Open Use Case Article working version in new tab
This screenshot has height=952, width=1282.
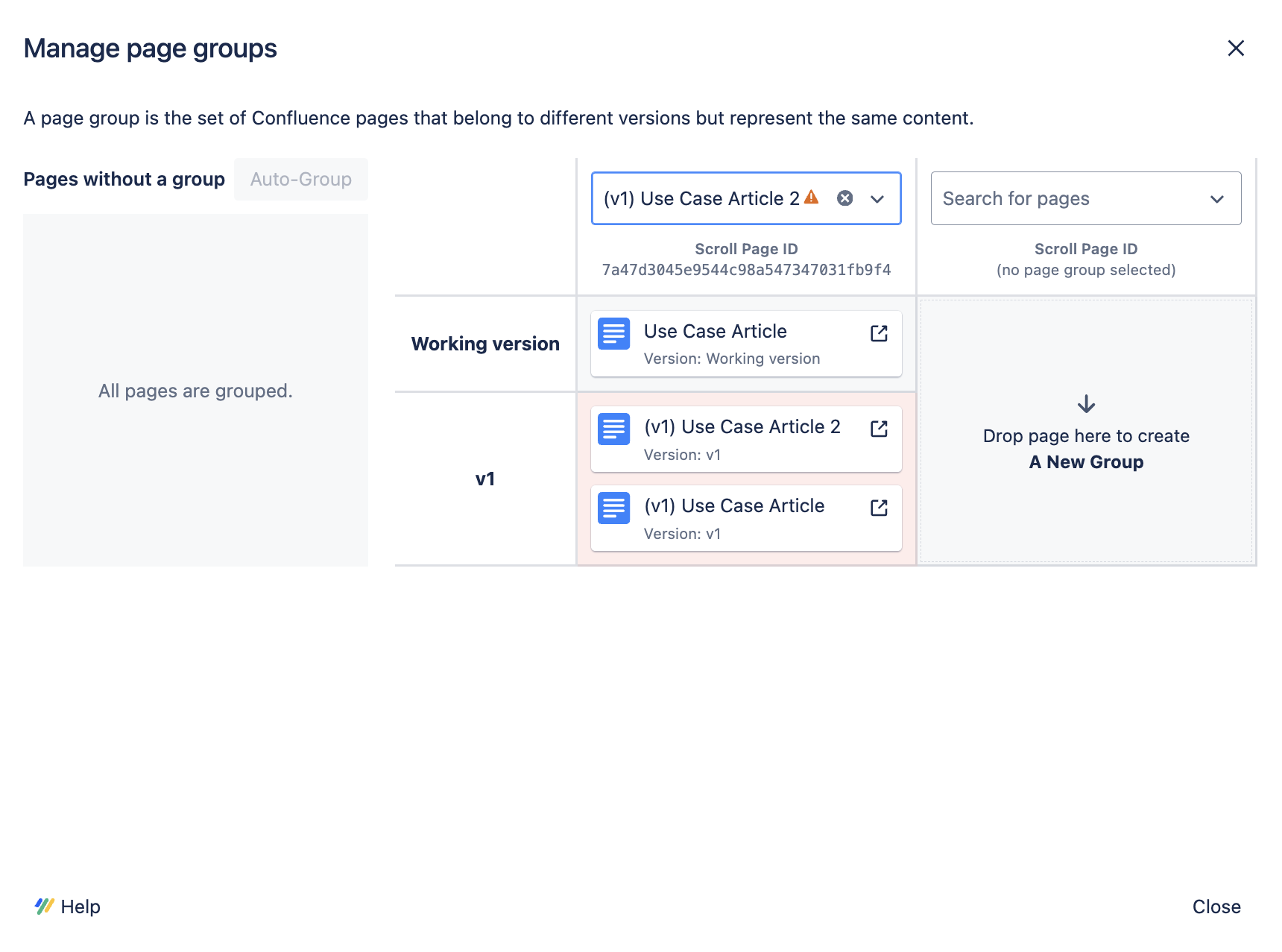[879, 333]
